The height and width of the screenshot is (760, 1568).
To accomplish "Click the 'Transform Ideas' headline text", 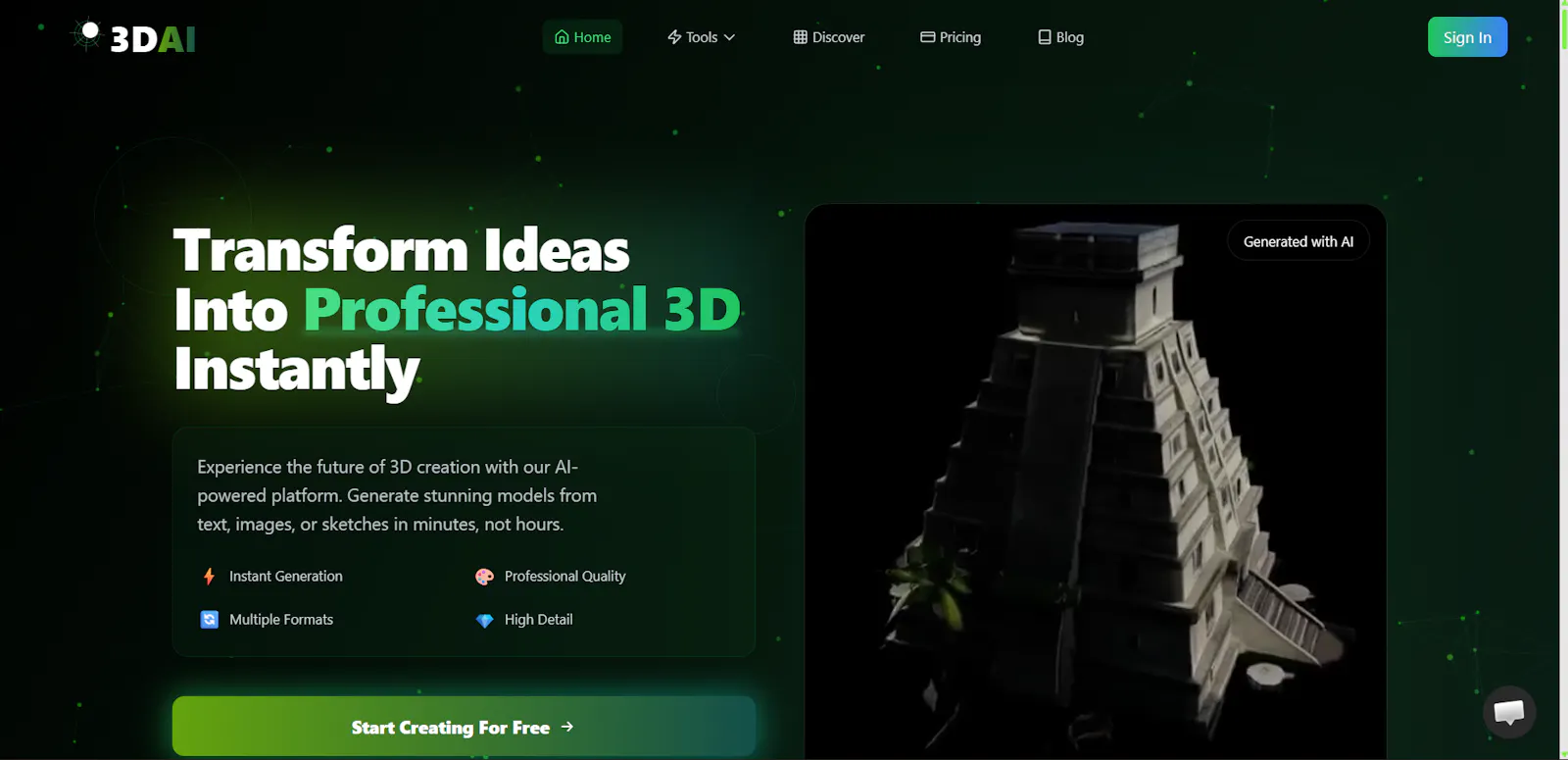I will tap(402, 250).
